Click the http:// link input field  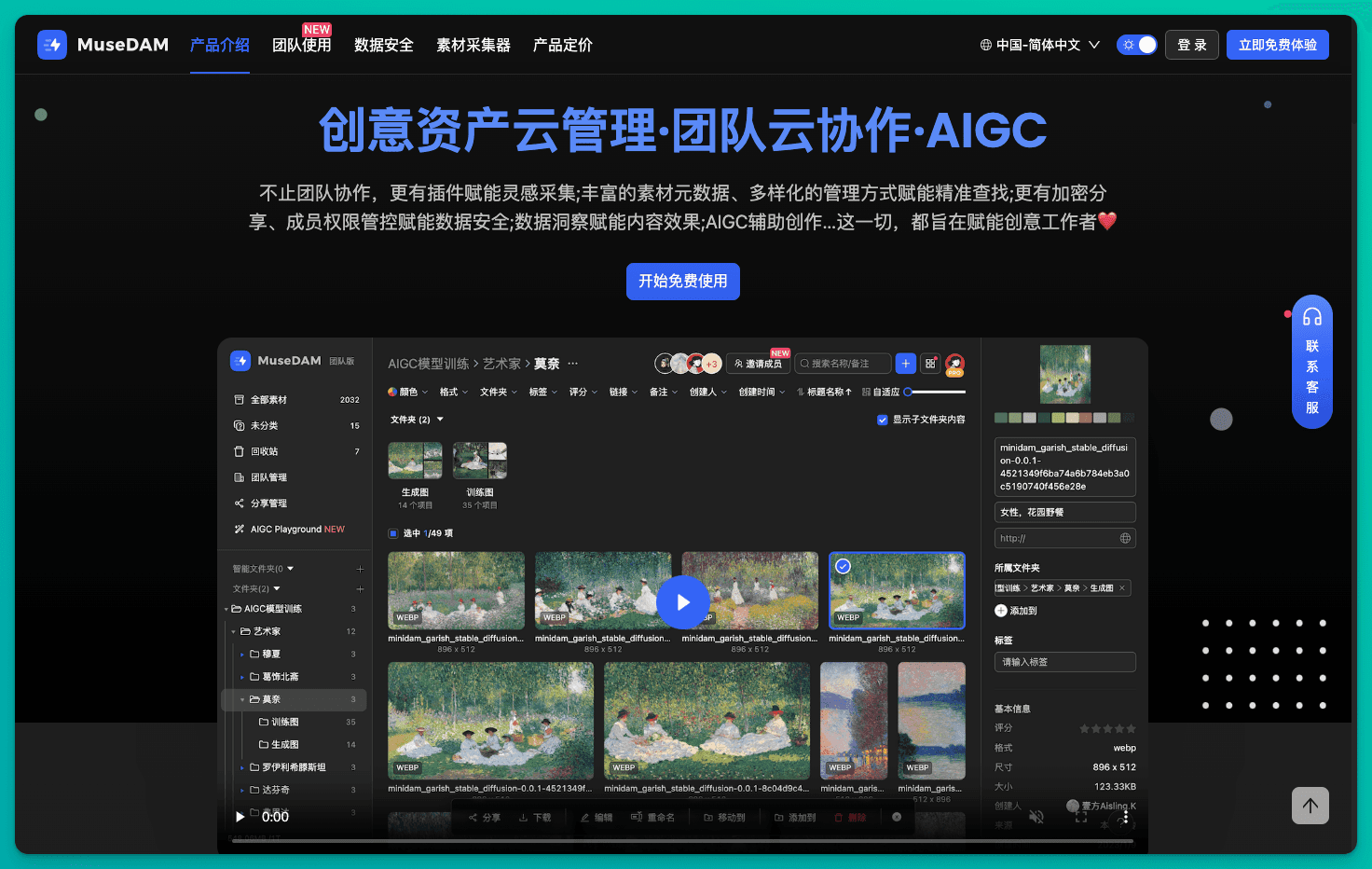1065,538
